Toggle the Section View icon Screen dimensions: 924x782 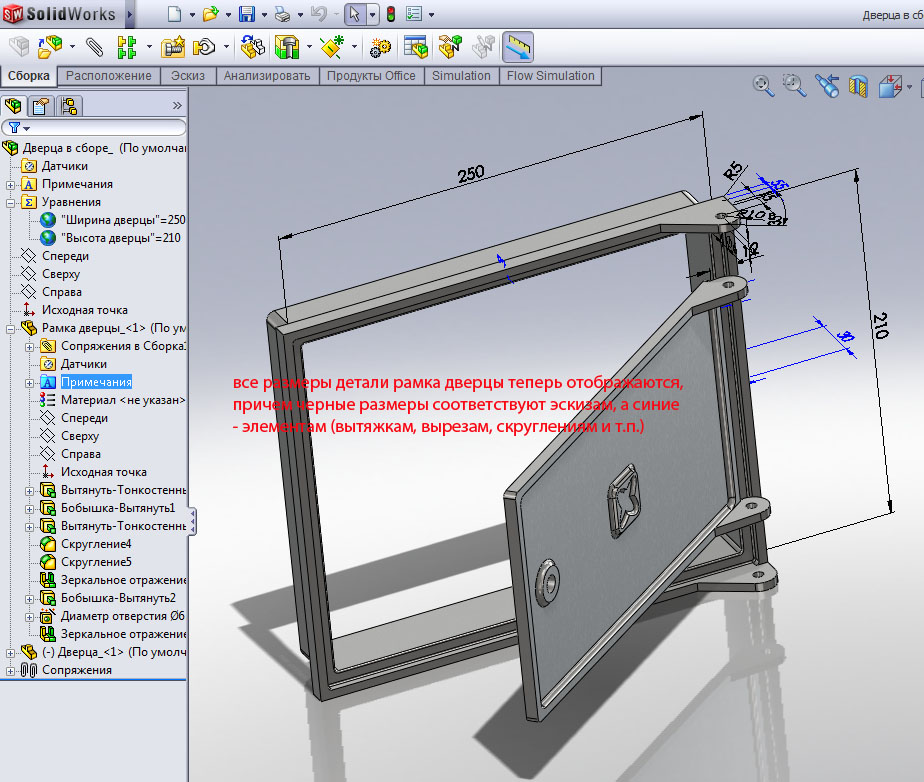(x=857, y=87)
